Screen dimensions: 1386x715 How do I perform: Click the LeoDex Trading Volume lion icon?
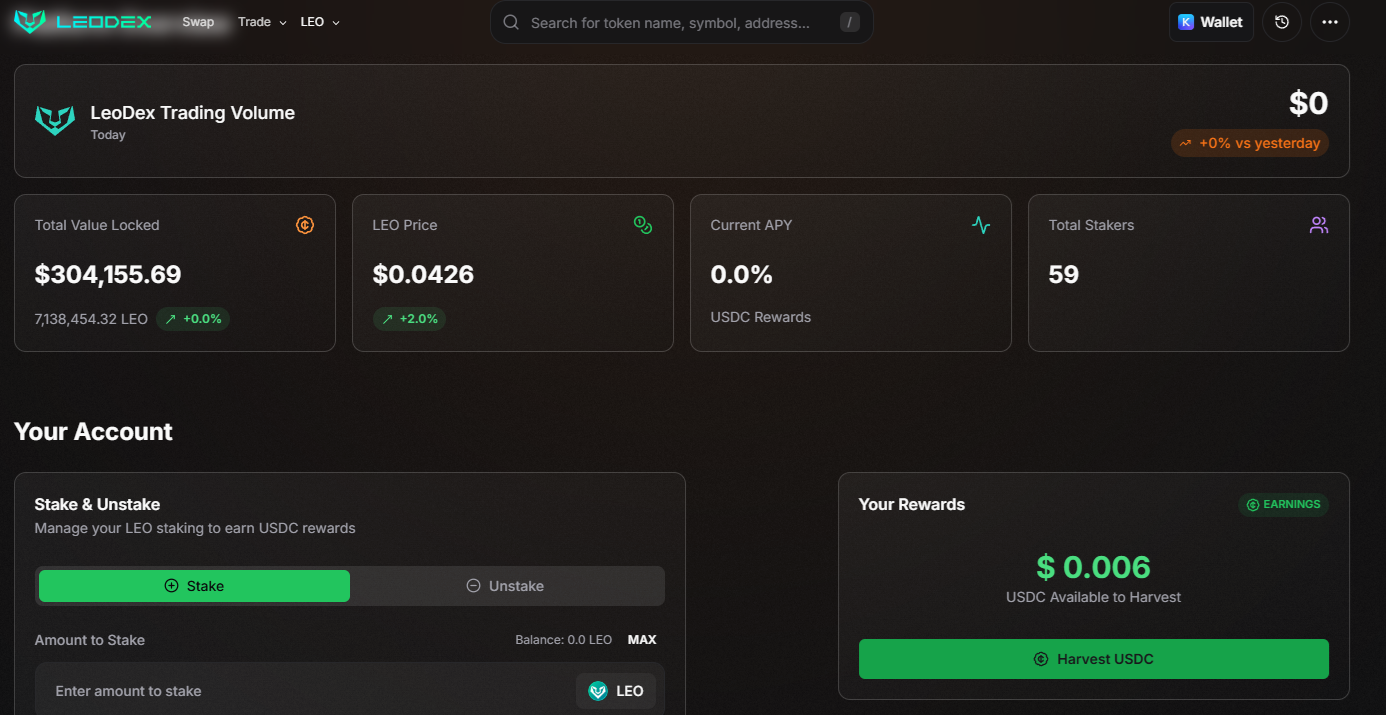[55, 121]
